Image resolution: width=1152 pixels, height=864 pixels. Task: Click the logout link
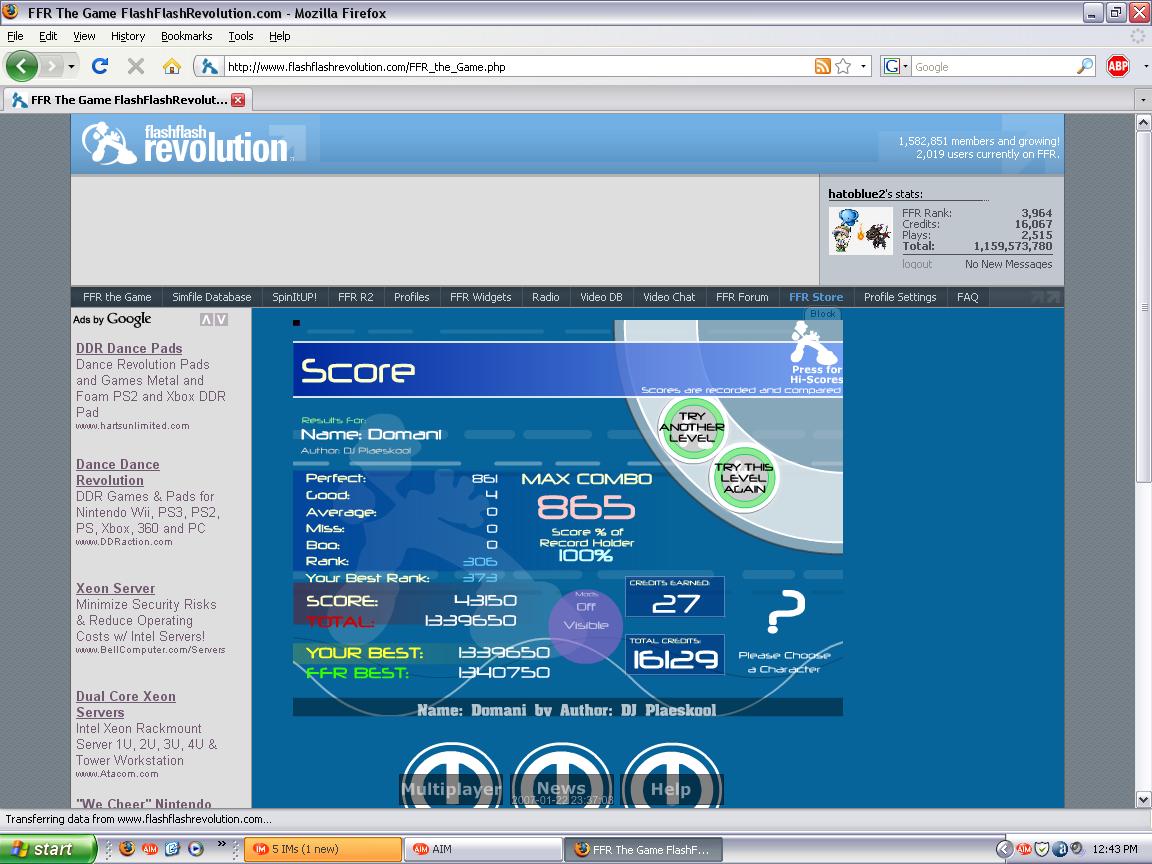pyautogui.click(x=917, y=264)
